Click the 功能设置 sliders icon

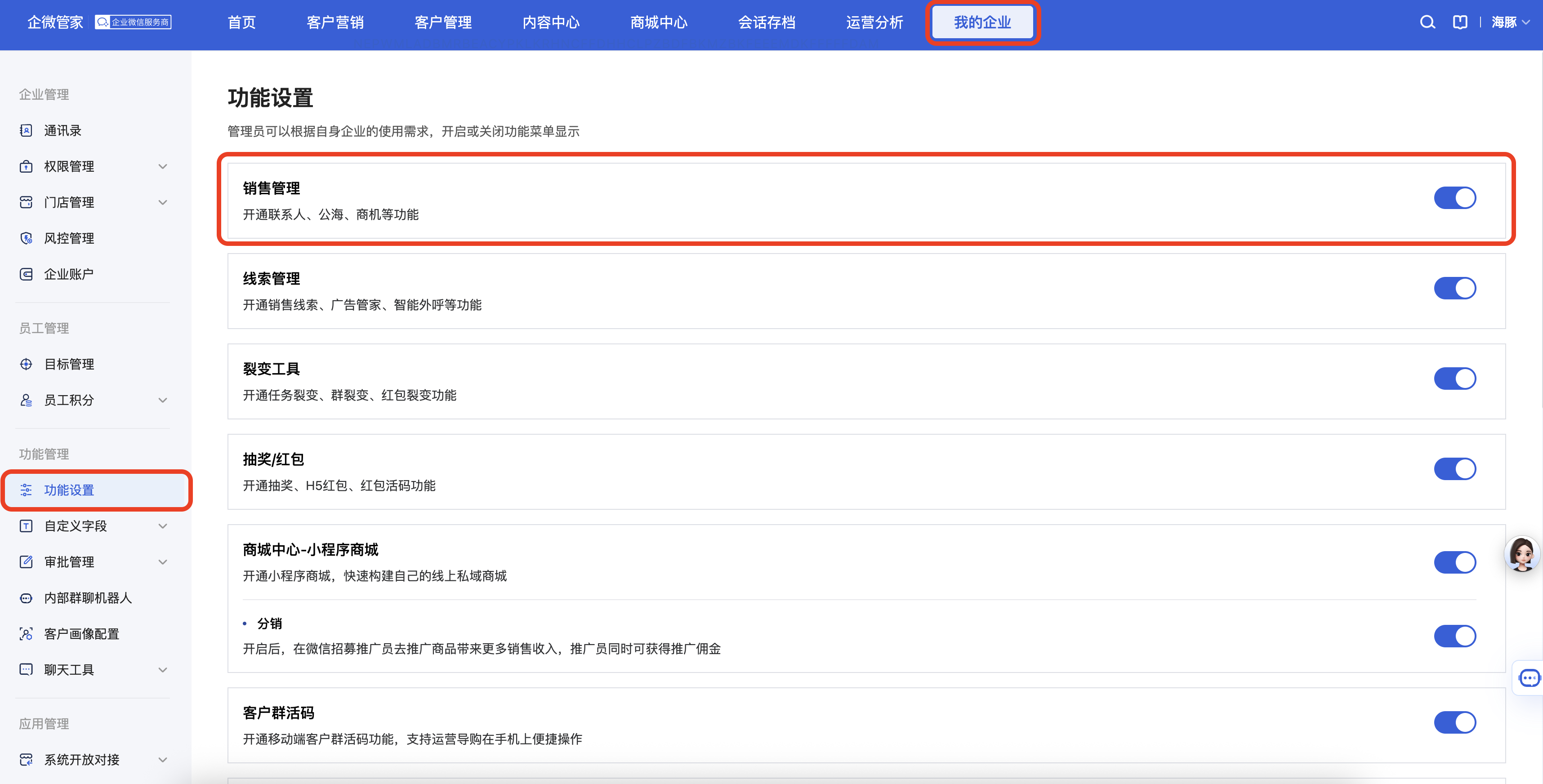26,490
